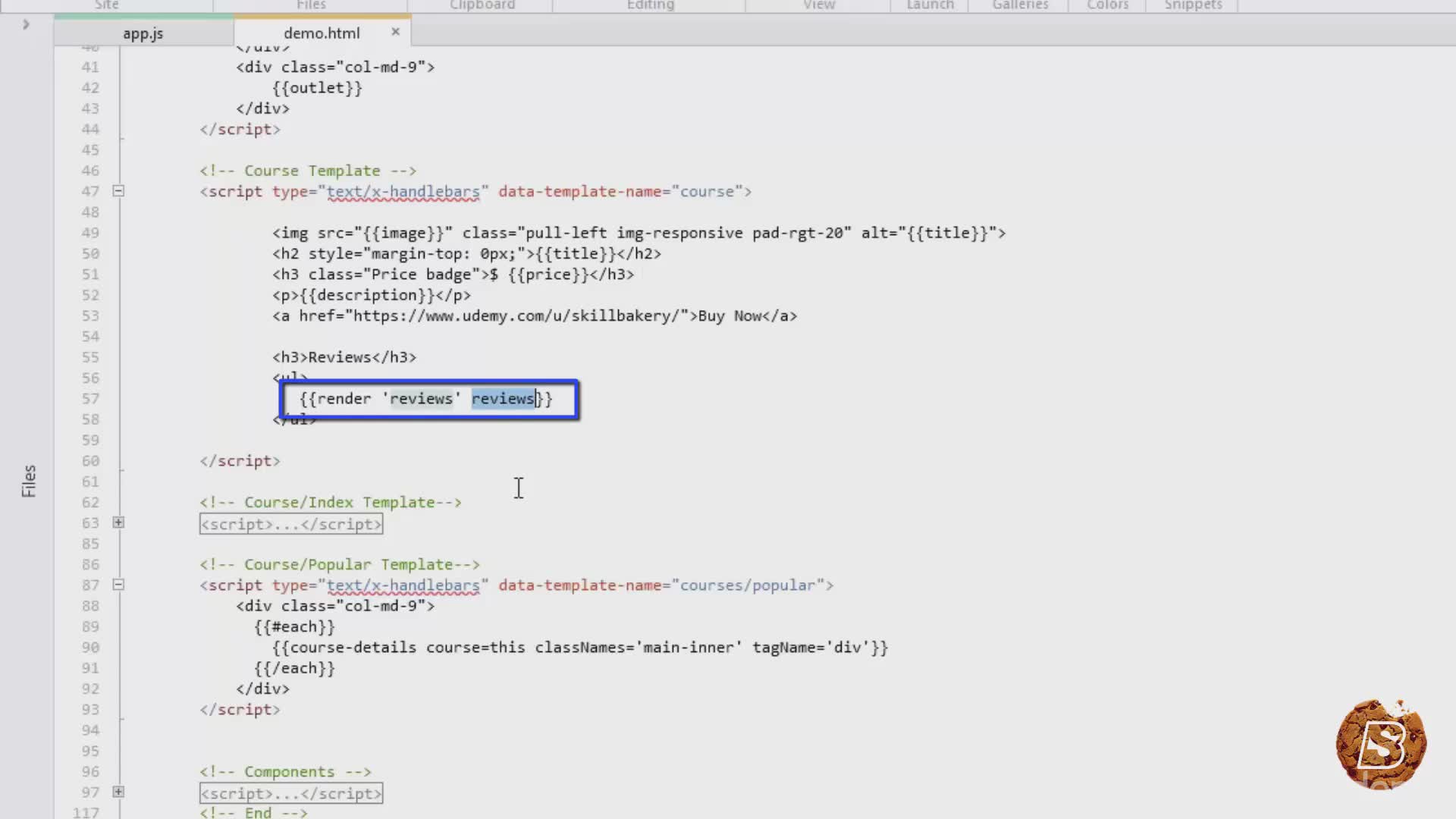Click the {{outlet}} expression on line 42

(x=317, y=88)
